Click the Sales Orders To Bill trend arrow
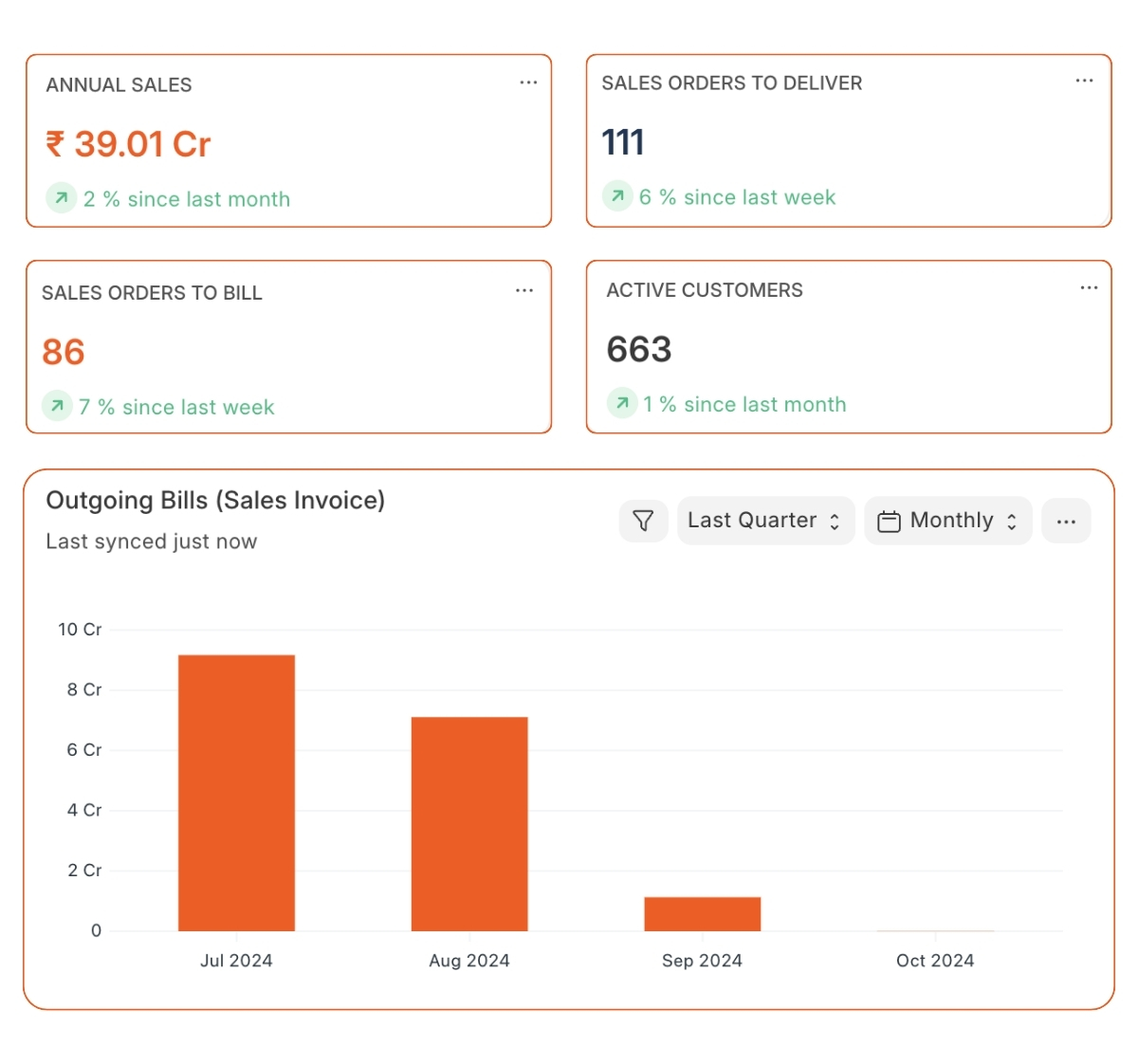This screenshot has height=1064, width=1138. [x=57, y=406]
